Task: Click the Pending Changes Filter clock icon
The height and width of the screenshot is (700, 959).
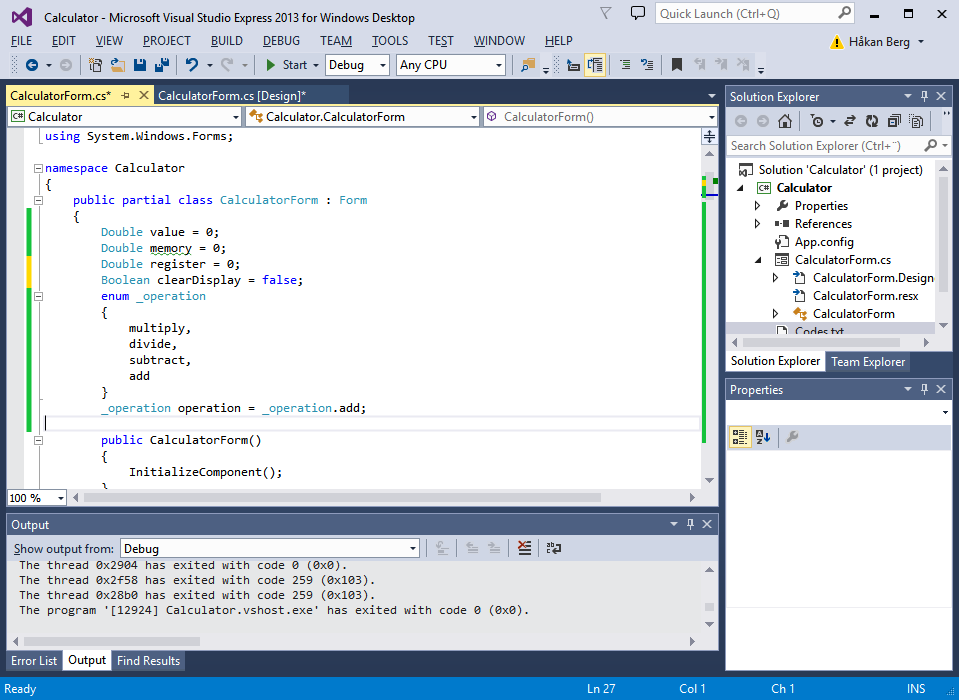Action: tap(817, 121)
